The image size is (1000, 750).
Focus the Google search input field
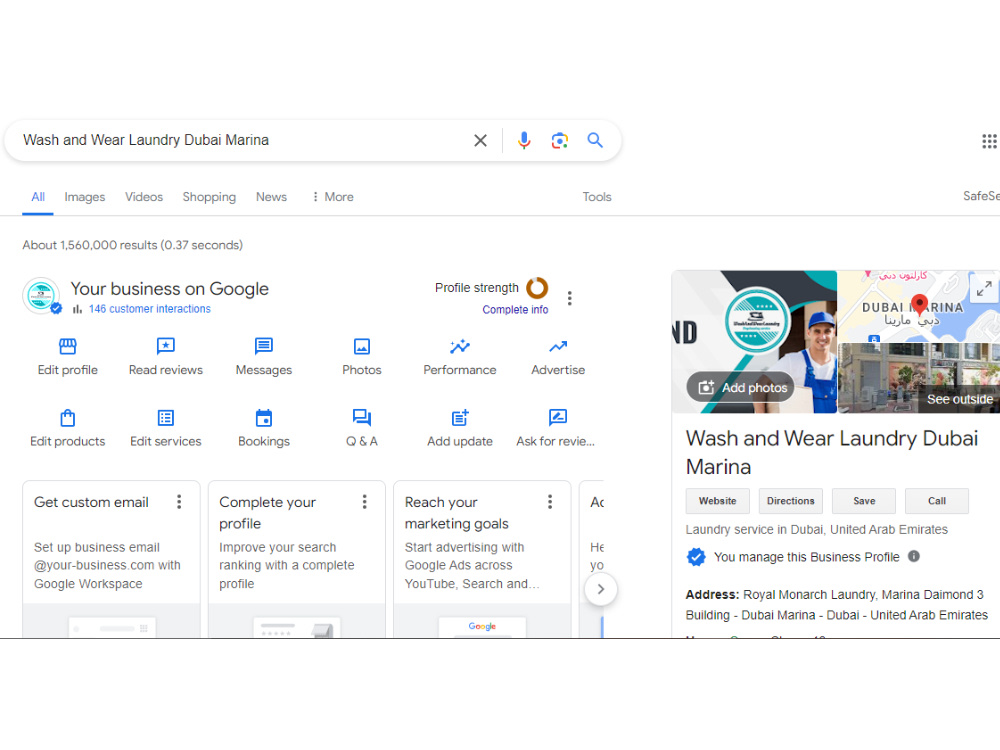242,140
